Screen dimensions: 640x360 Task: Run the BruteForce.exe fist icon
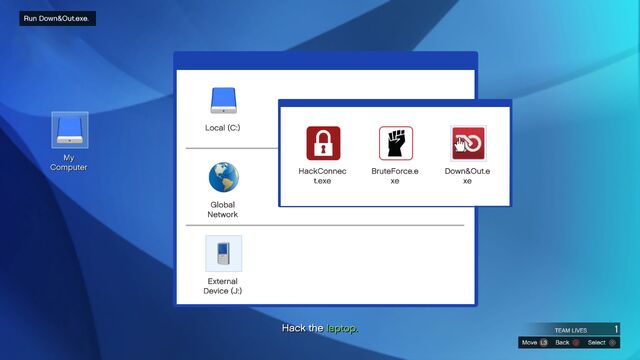click(396, 143)
